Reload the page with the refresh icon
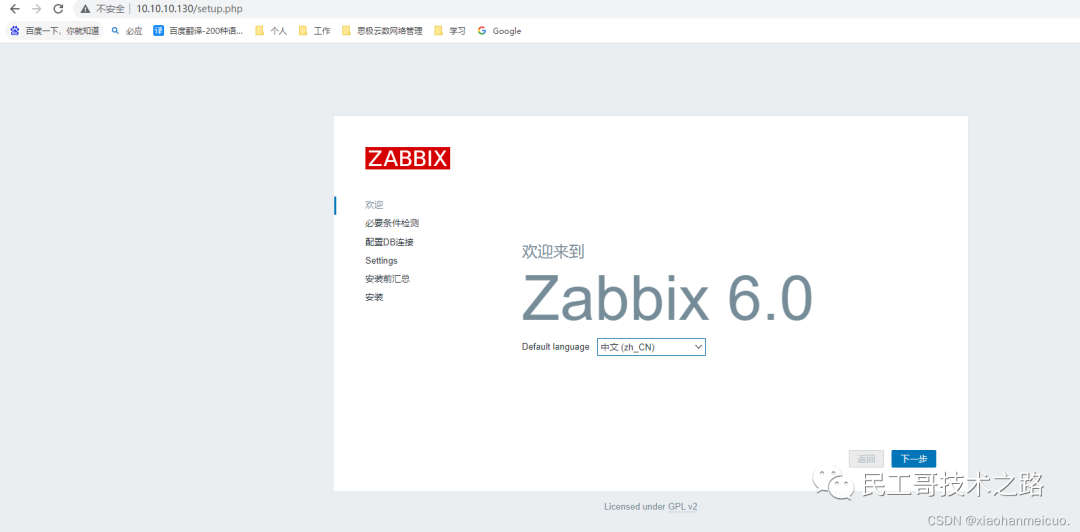This screenshot has width=1080, height=532. [59, 9]
